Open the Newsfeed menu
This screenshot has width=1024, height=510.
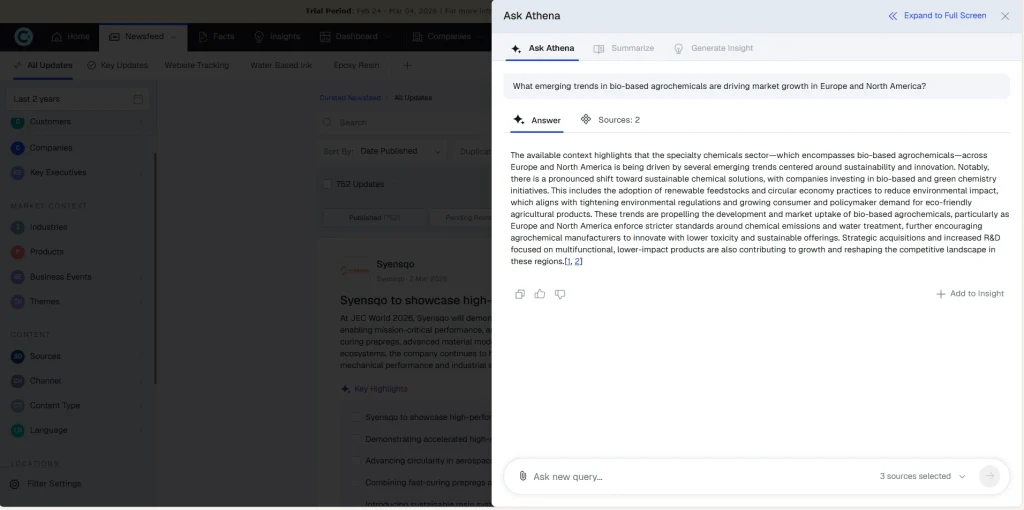pos(143,37)
